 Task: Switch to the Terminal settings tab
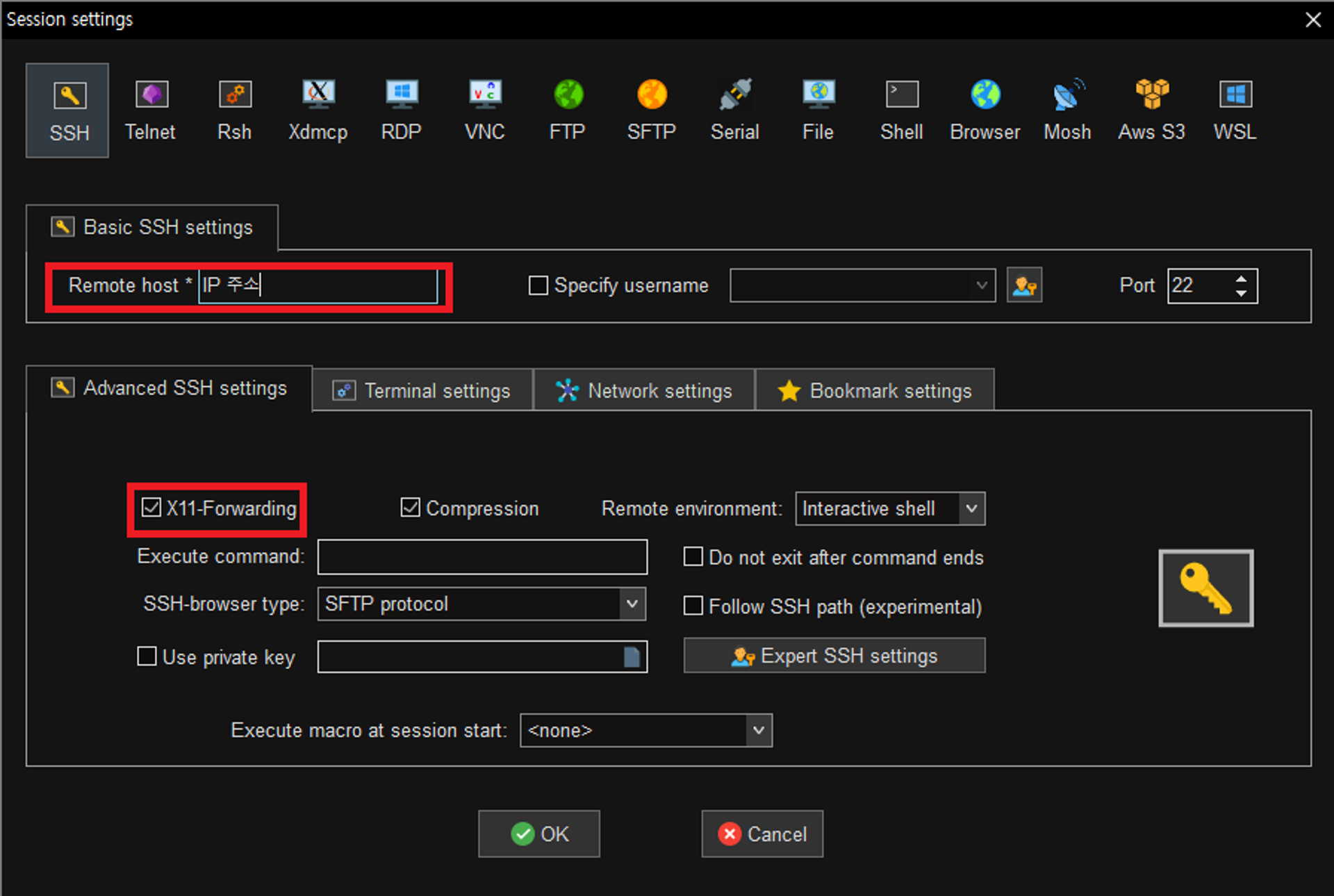point(422,390)
